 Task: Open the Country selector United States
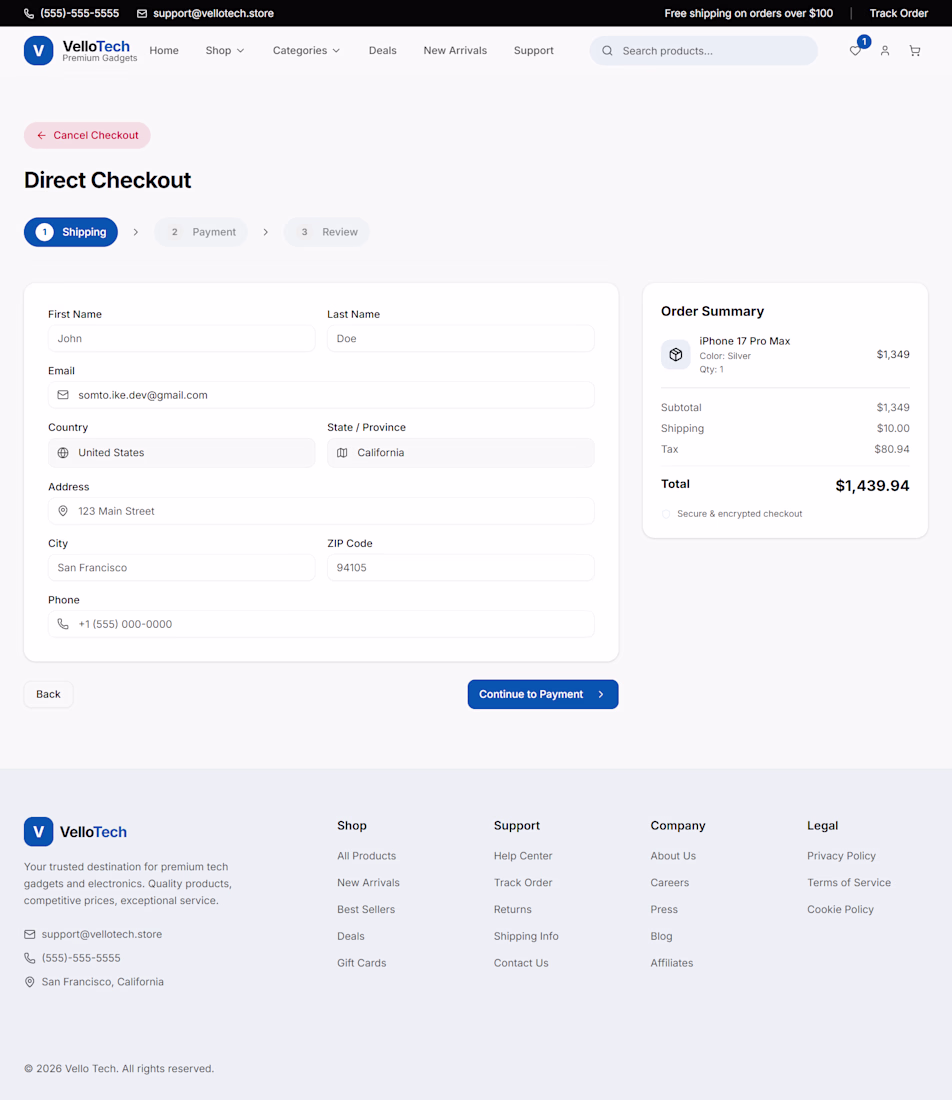(x=181, y=452)
